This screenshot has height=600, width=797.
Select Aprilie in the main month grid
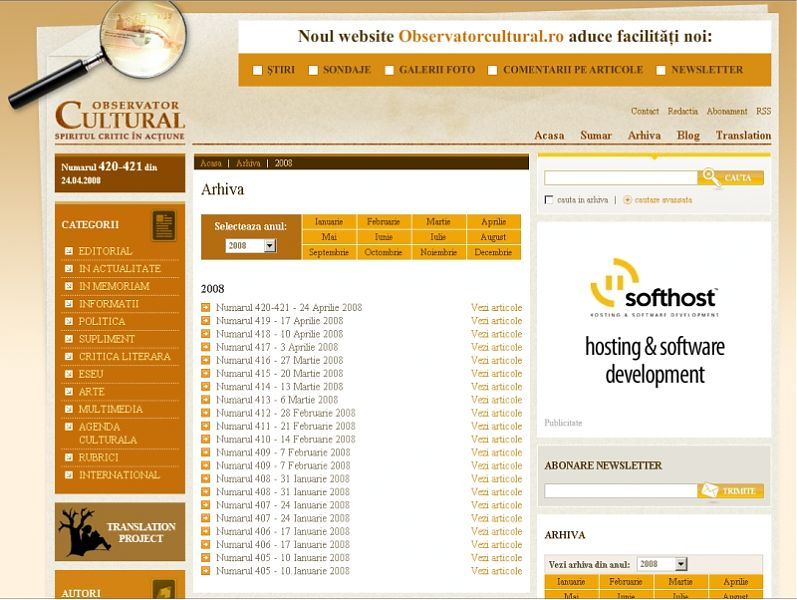point(493,222)
